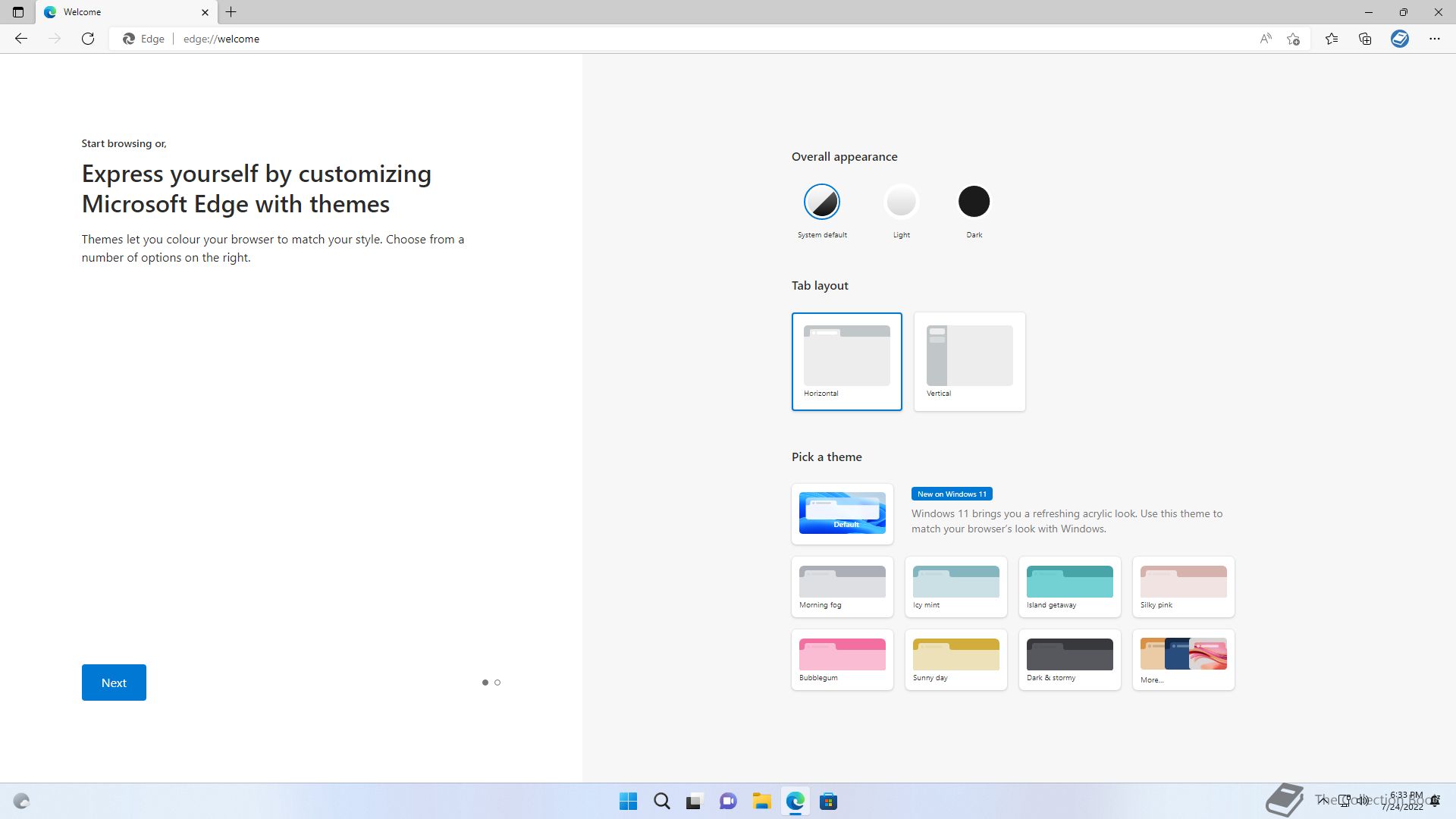Pick the Icy mint theme
Screen dimensions: 1456x819
(x=955, y=587)
